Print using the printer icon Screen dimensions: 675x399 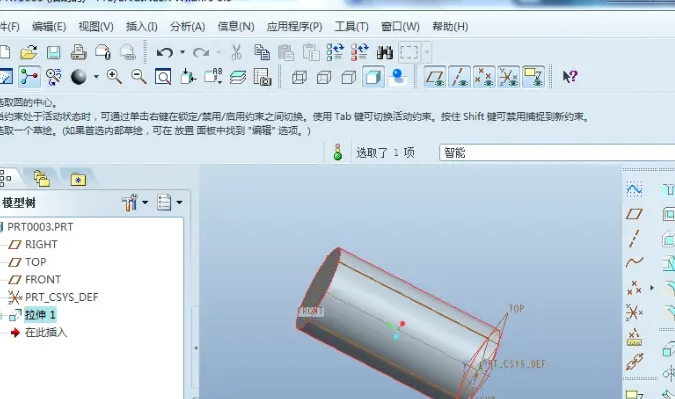point(78,53)
